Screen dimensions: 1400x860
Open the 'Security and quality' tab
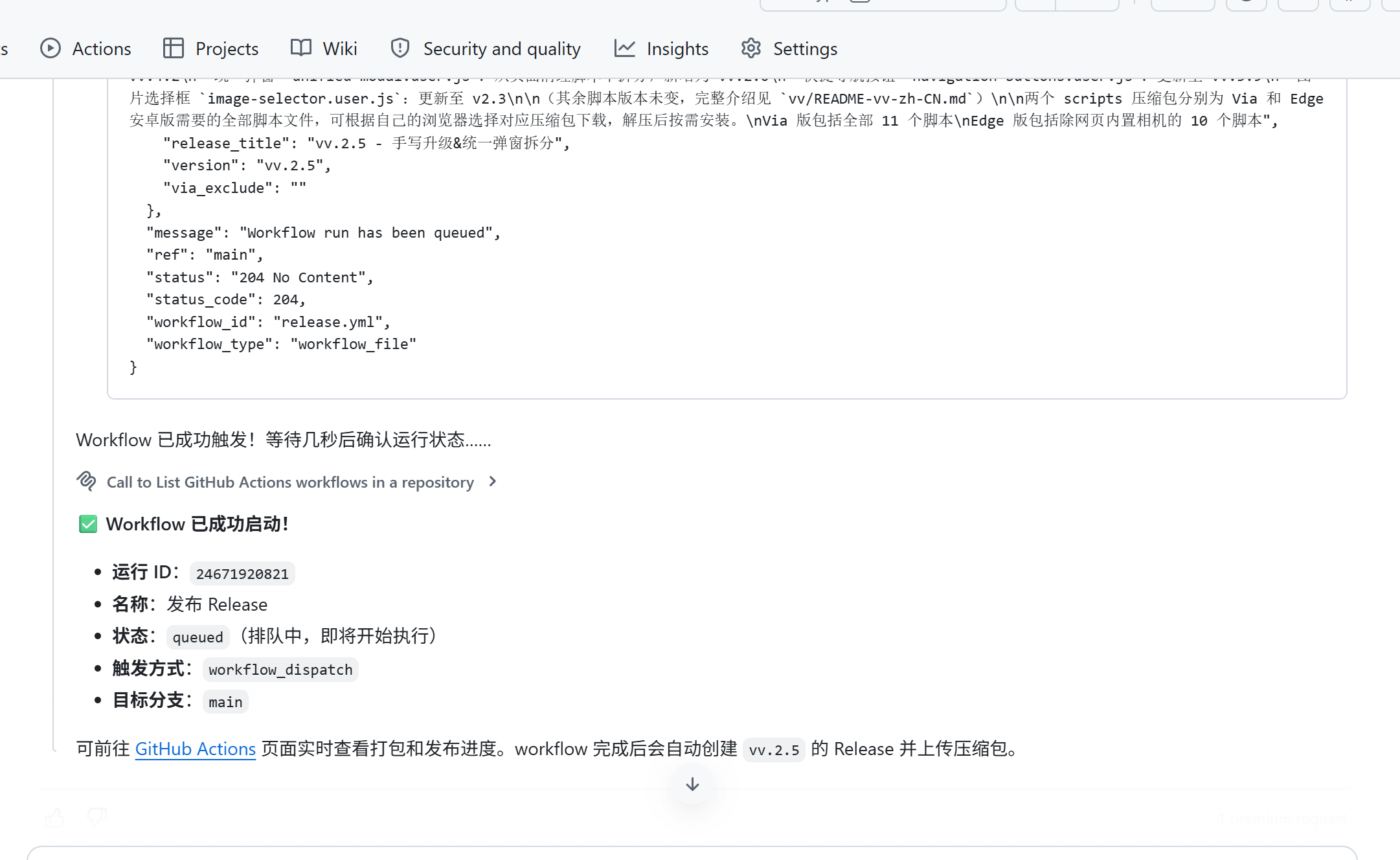(501, 49)
